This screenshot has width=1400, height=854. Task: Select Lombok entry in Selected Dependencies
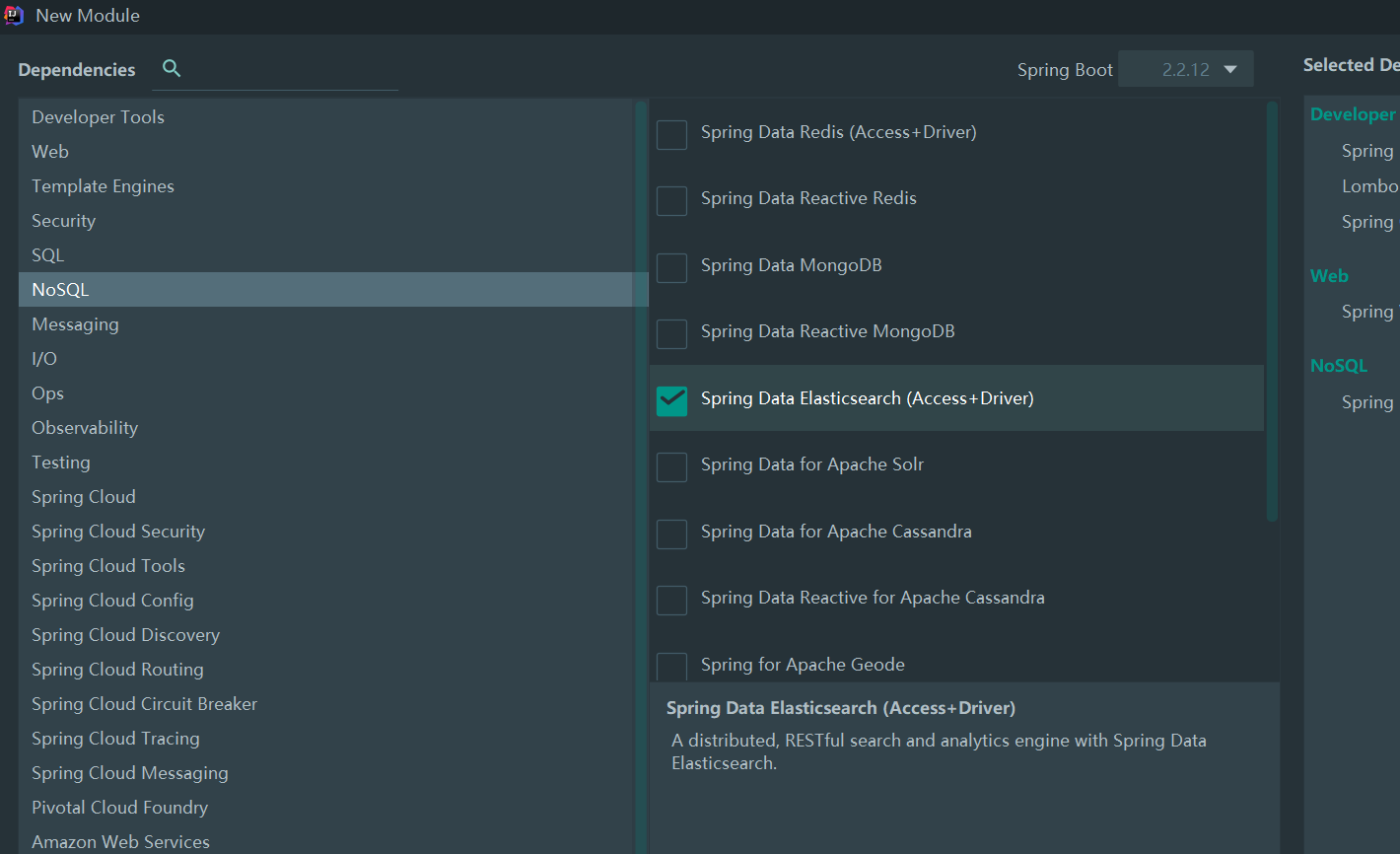1370,185
